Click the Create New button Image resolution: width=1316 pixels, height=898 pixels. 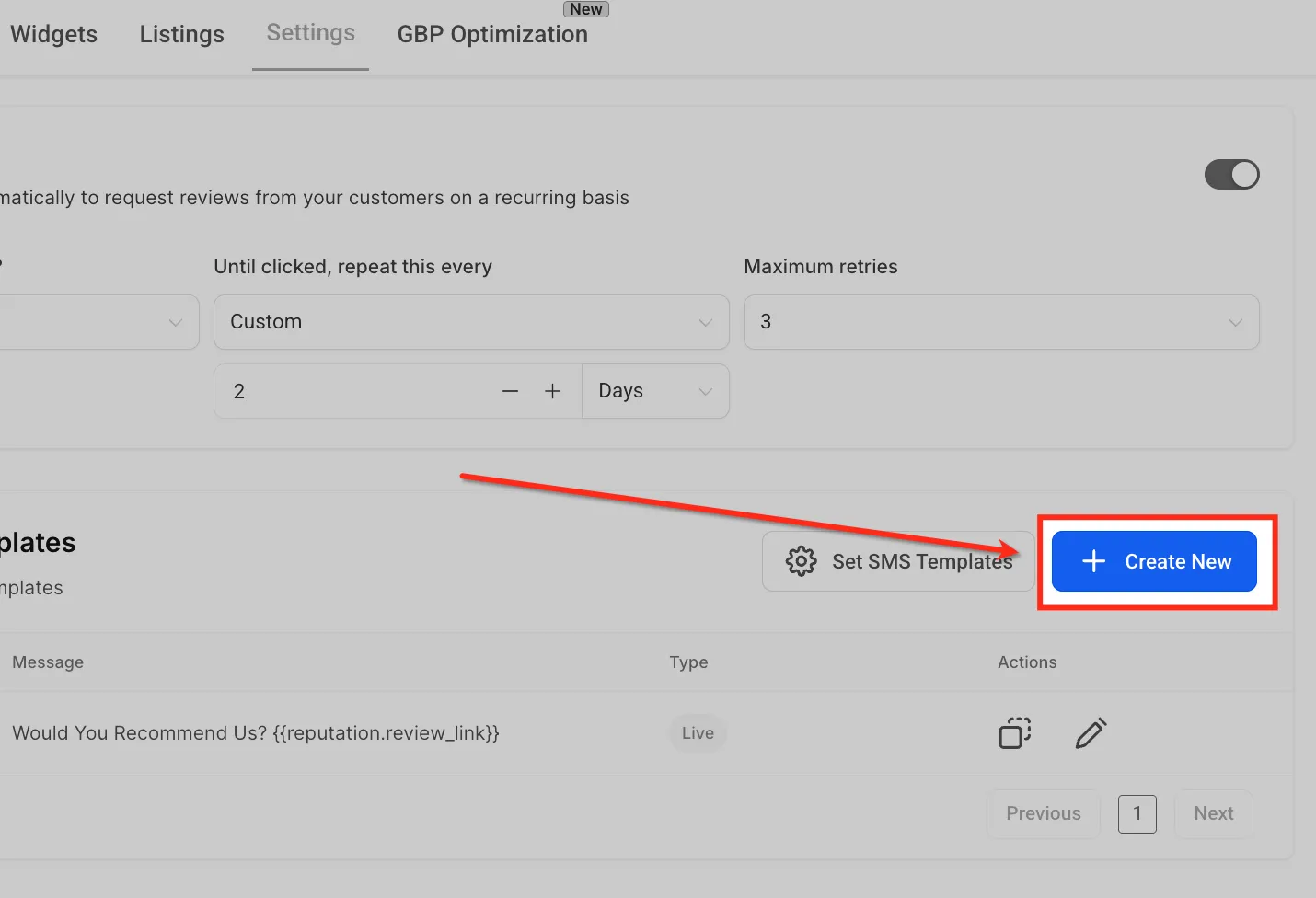pyautogui.click(x=1154, y=561)
